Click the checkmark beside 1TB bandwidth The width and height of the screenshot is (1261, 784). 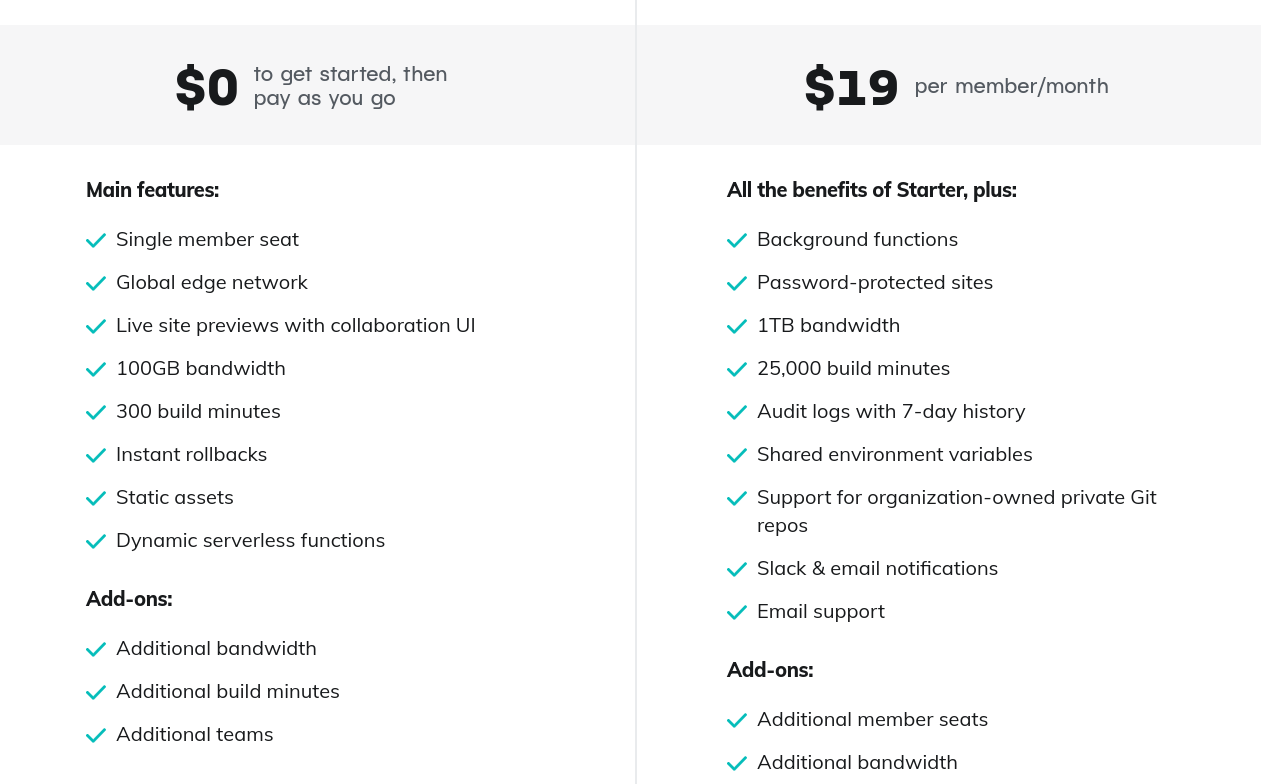pos(737,327)
